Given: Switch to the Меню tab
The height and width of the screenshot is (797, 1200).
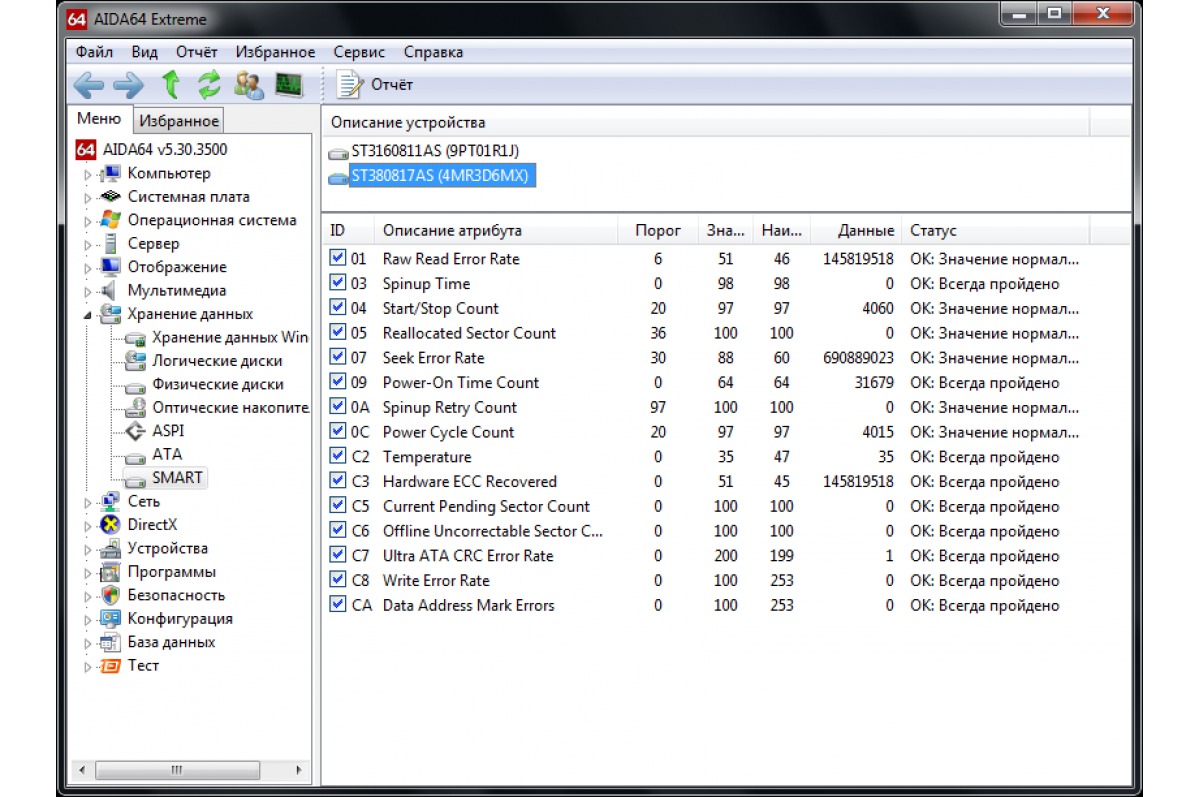Looking at the screenshot, I should 99,119.
